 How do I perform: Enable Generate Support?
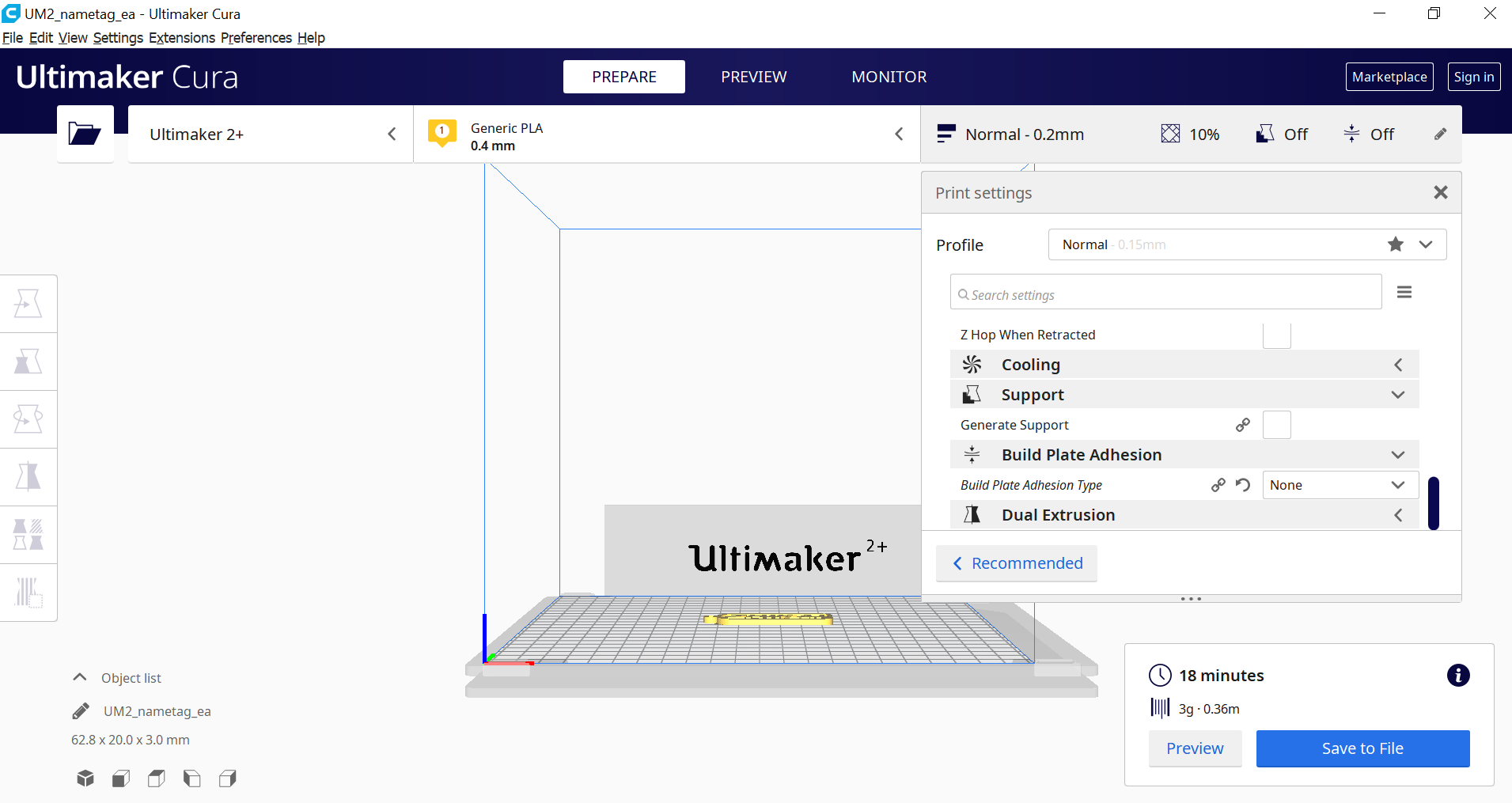coord(1277,425)
